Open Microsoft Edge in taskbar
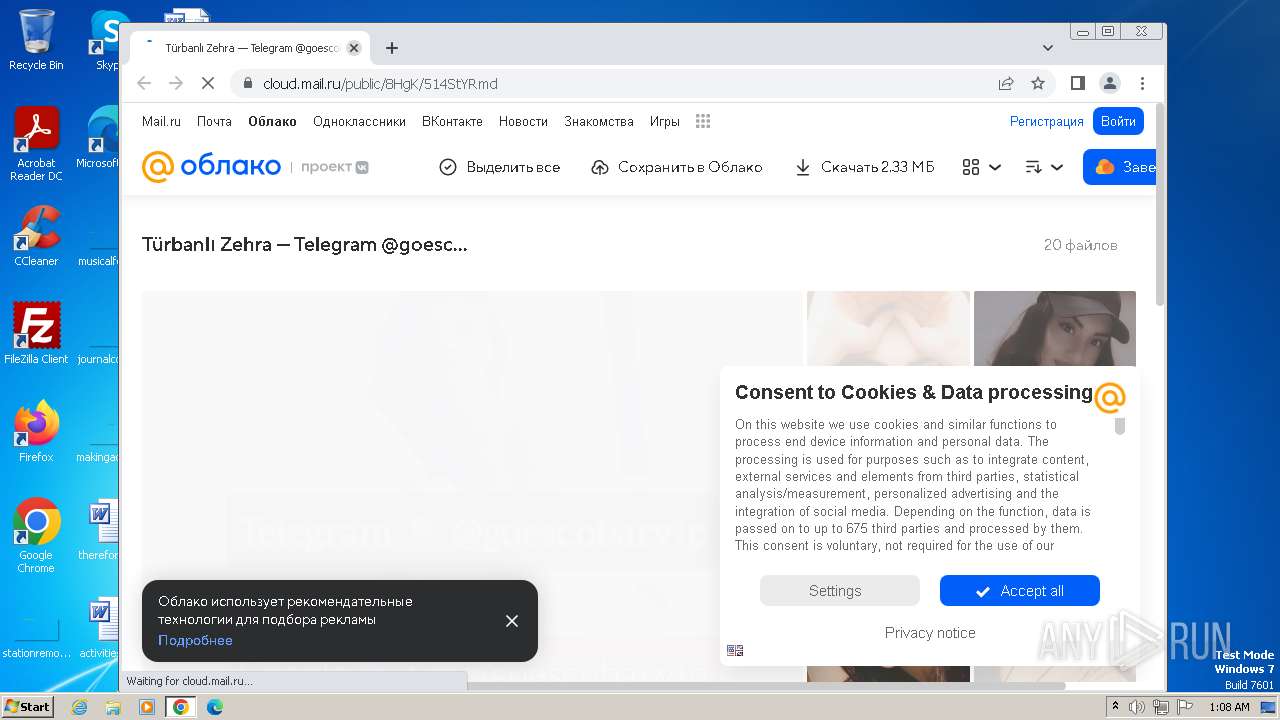Image resolution: width=1280 pixels, height=720 pixels. tap(215, 707)
